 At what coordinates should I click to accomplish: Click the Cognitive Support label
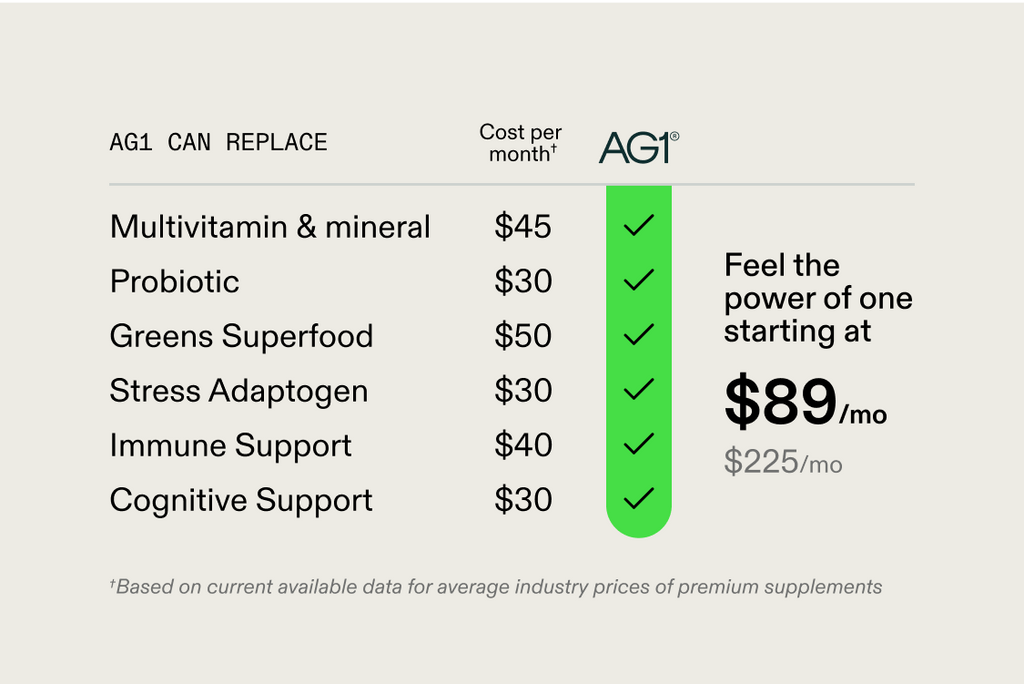[x=241, y=500]
